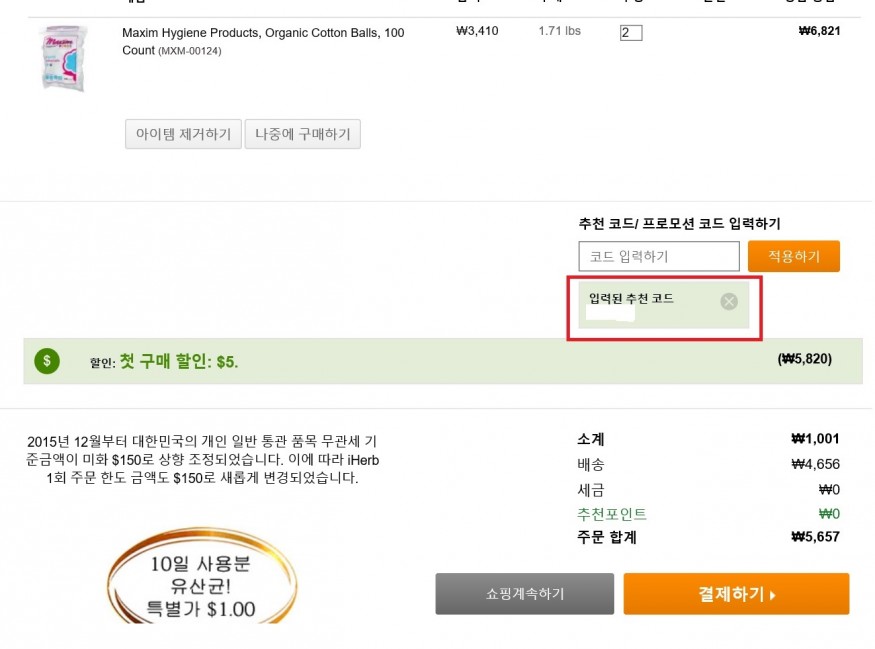Apply the code with 적용하기 button
875x649 pixels.
coord(794,256)
